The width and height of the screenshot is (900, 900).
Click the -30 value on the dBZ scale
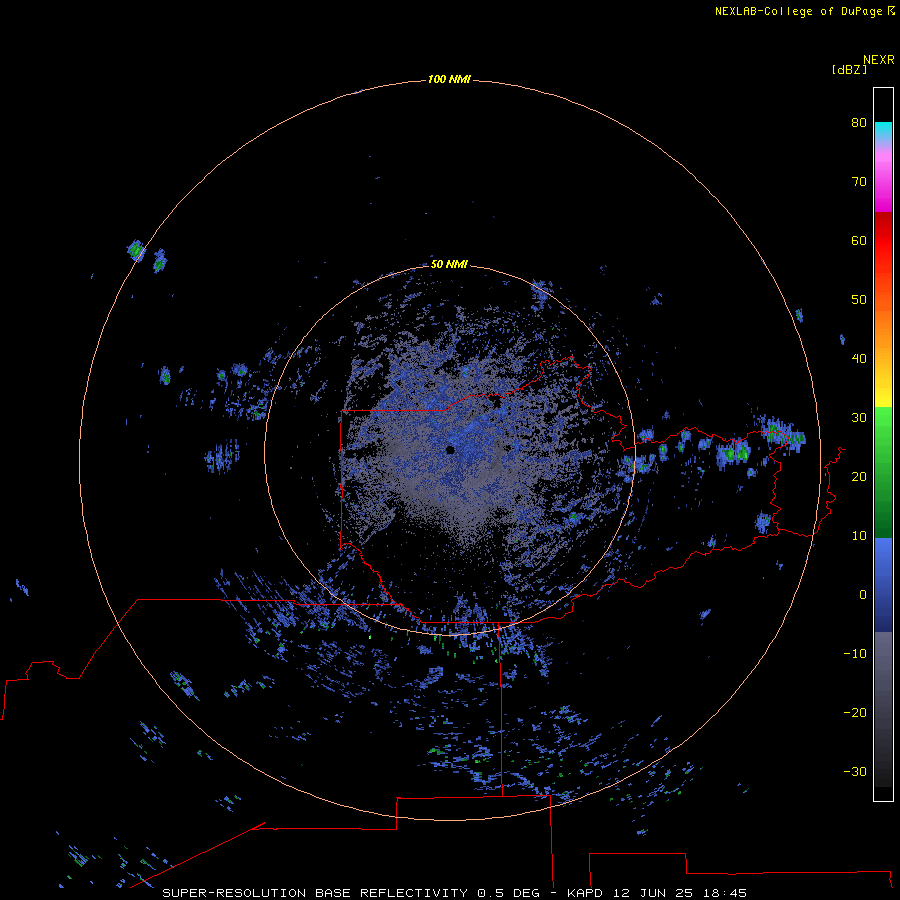click(855, 771)
